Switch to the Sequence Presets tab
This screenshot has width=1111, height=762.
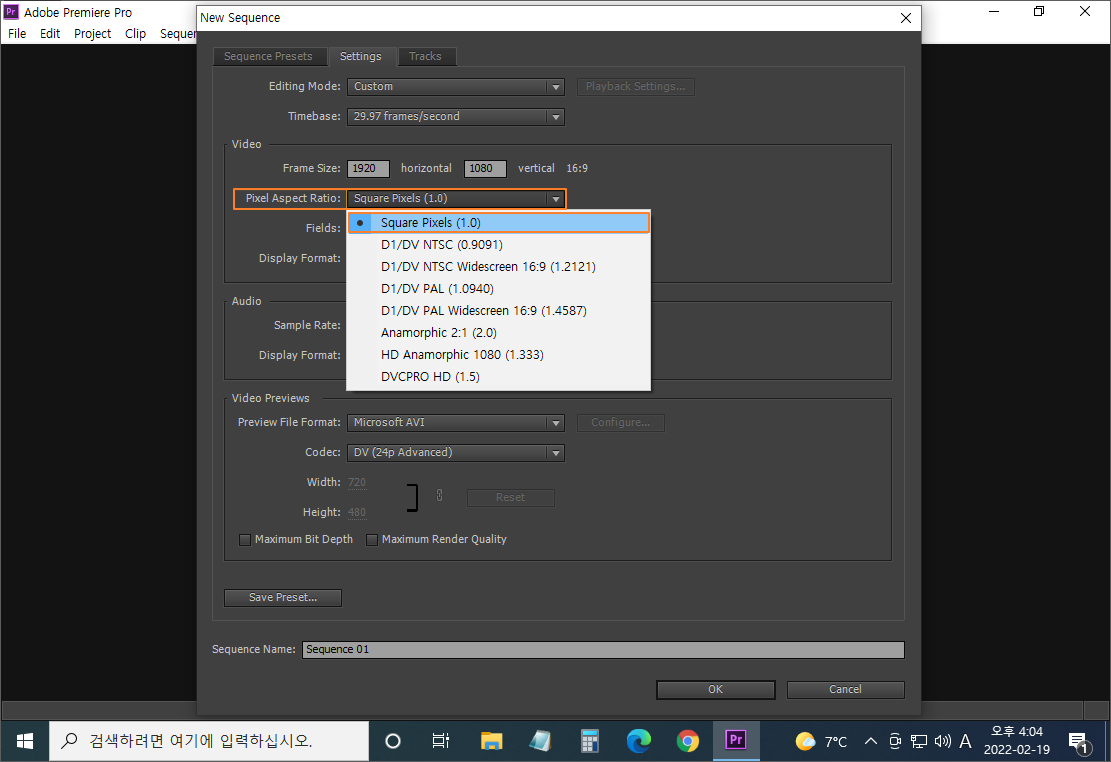[269, 57]
